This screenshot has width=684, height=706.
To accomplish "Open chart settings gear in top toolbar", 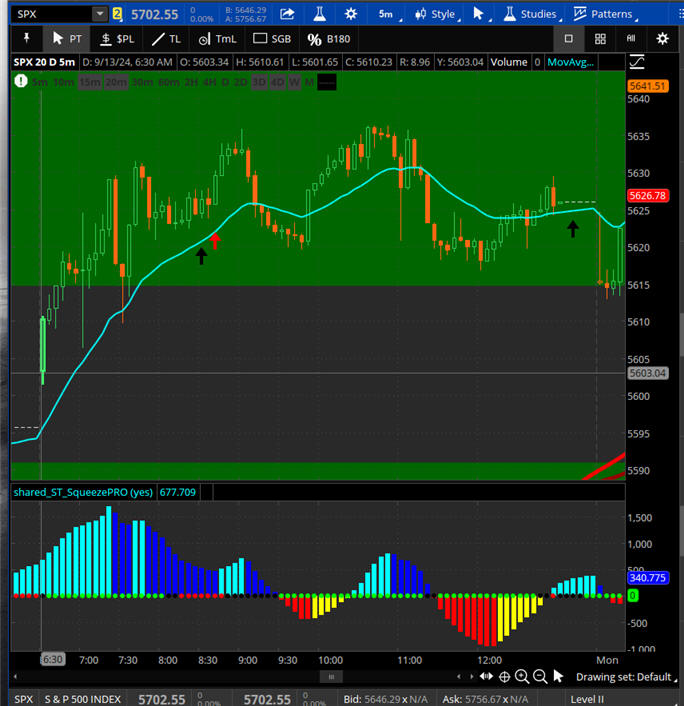I will [x=350, y=14].
